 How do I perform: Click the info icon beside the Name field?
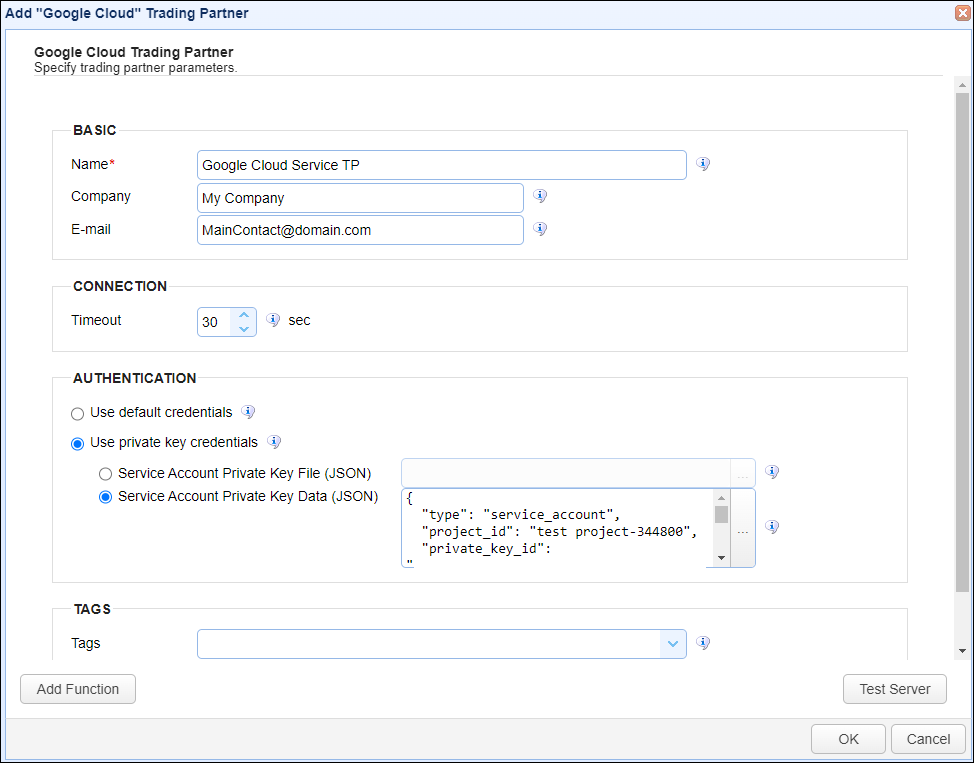click(x=703, y=164)
